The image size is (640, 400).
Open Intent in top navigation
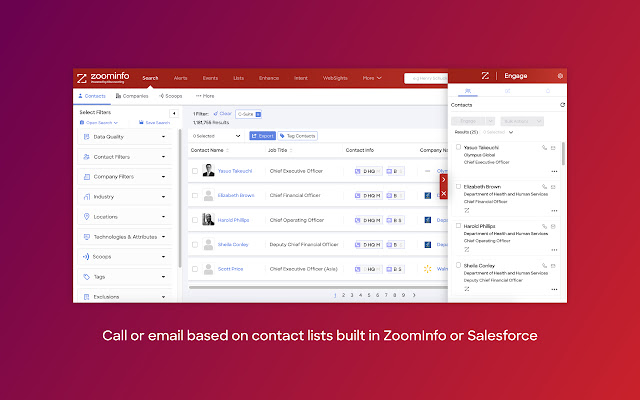(x=301, y=78)
